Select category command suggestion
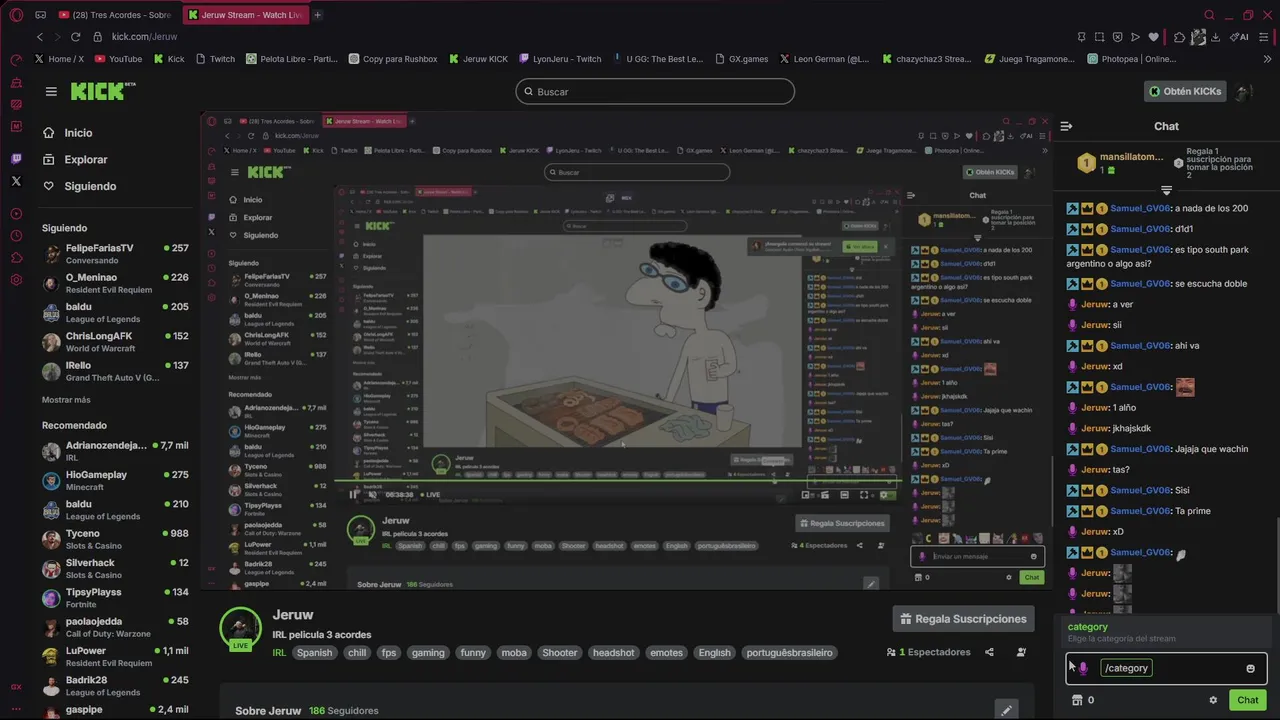 [1166, 632]
